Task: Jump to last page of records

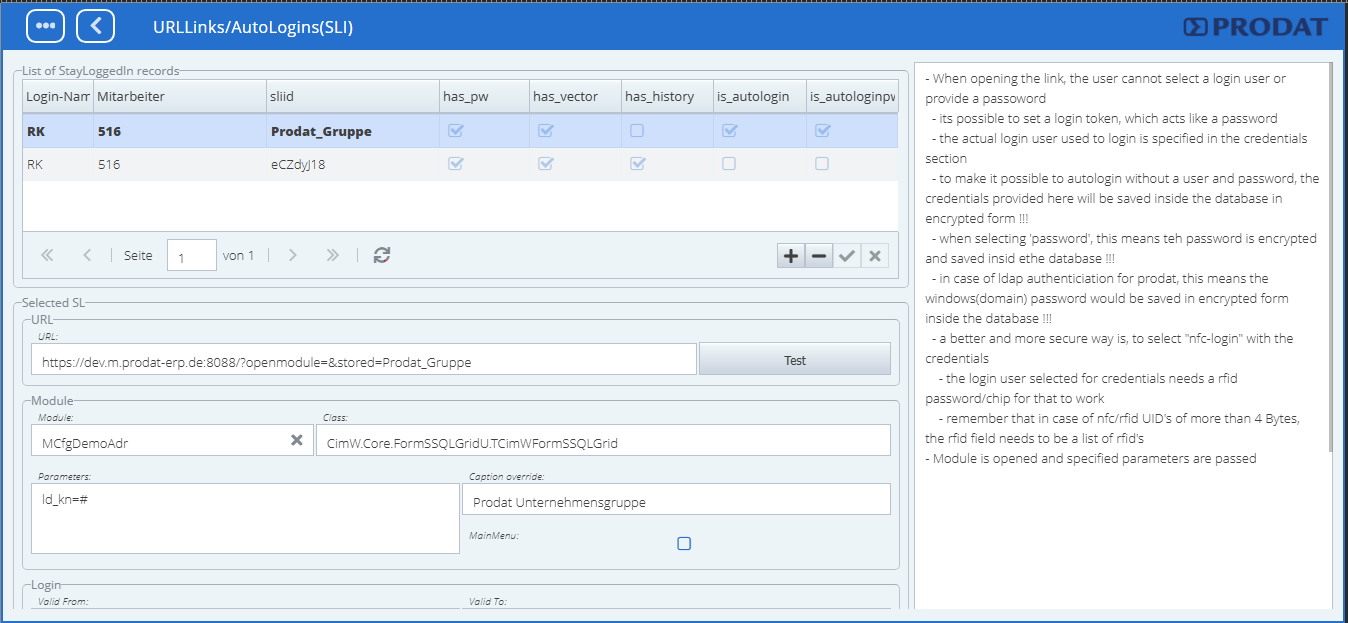Action: 332,256
